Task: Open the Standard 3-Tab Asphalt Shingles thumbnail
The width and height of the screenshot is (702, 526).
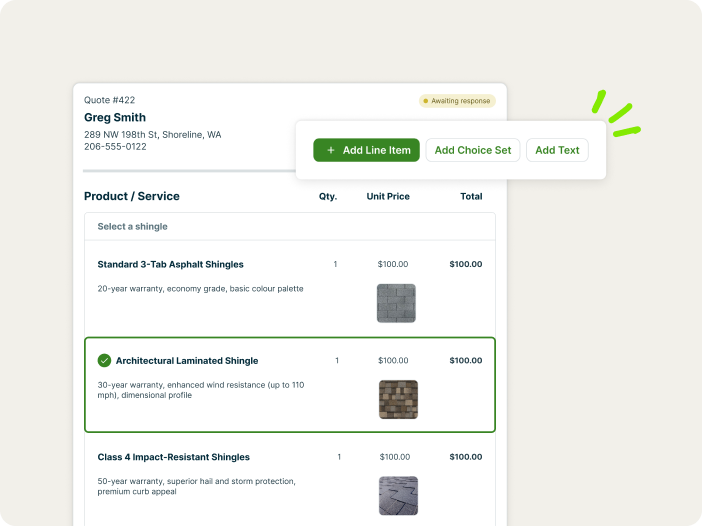Action: pyautogui.click(x=396, y=303)
